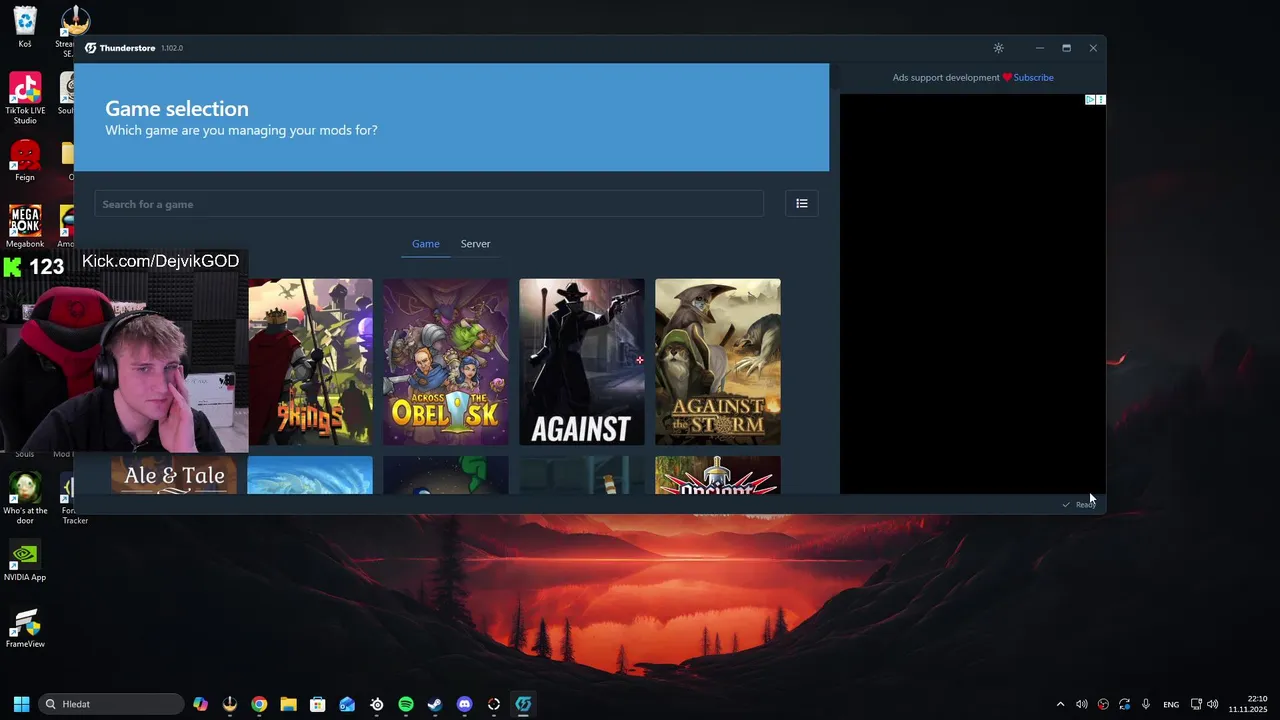The width and height of the screenshot is (1280, 720).
Task: Switch to the Game tab
Action: 426,244
